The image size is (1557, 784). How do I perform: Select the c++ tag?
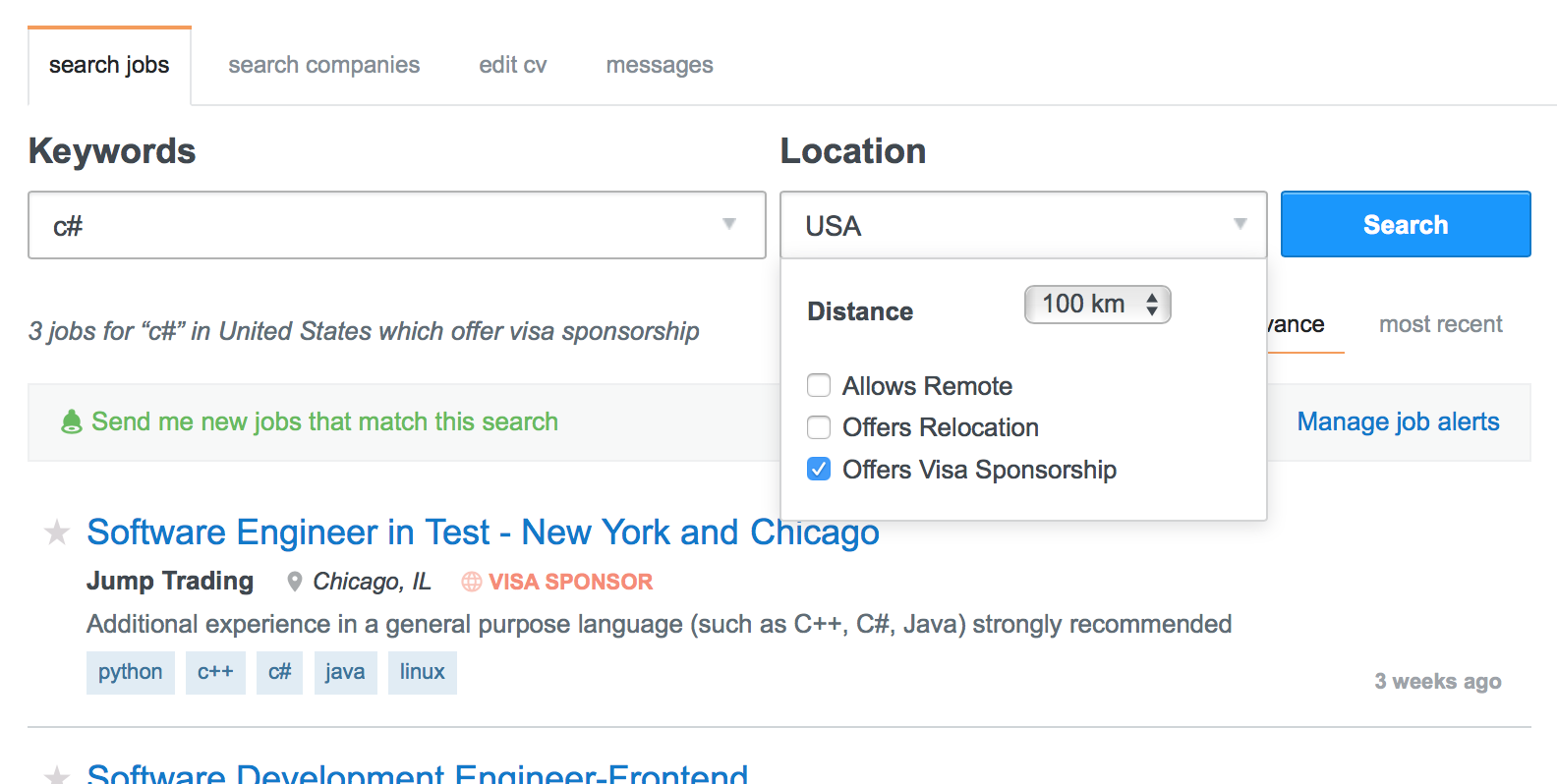(215, 673)
